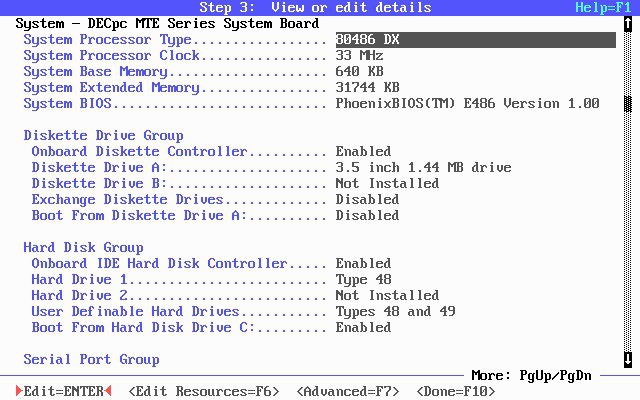Click Not Installed value for Hard Drive 2
Image resolution: width=640 pixels, height=400 pixels.
point(387,295)
